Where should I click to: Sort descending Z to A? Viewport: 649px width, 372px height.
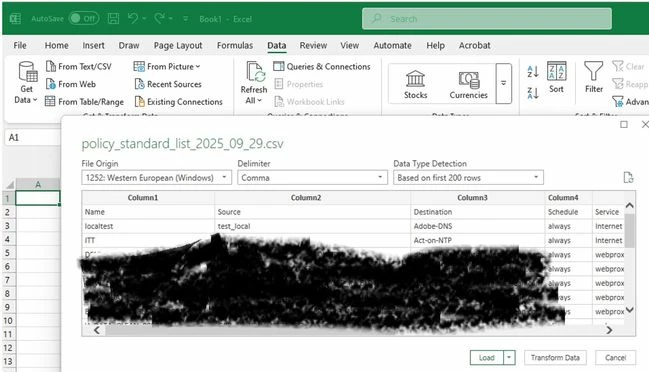click(533, 93)
